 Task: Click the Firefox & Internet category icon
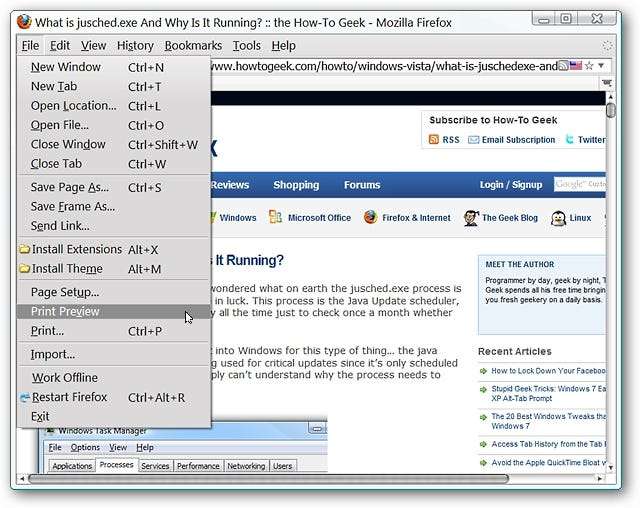(370, 217)
